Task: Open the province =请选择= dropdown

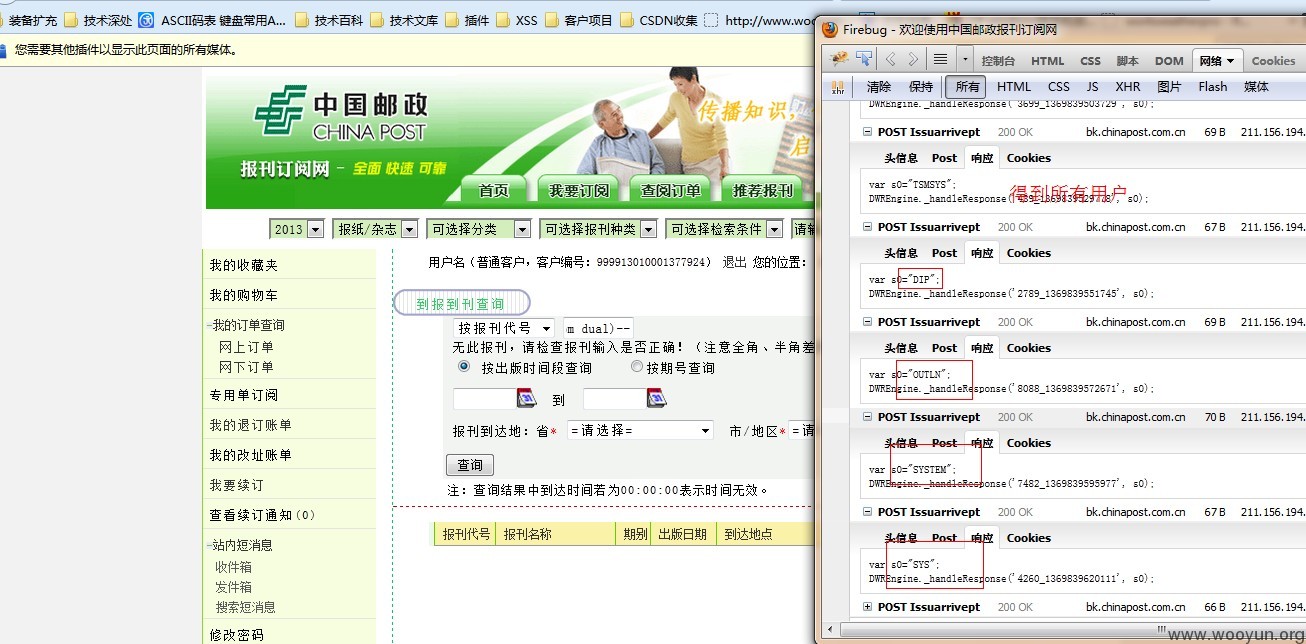Action: coord(640,430)
